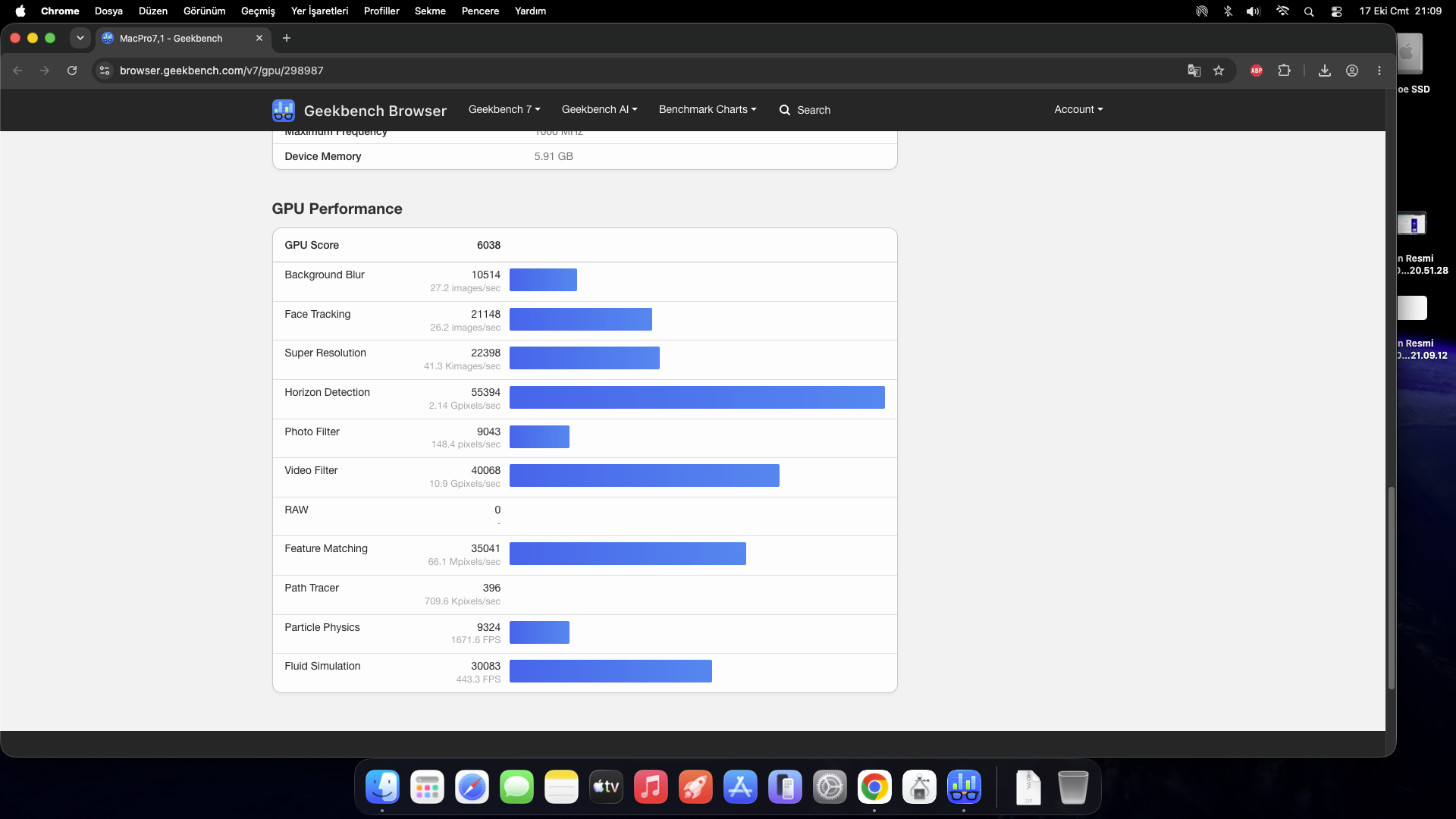Open the Google Translate icon in address bar
The image size is (1456, 819).
pyautogui.click(x=1194, y=71)
